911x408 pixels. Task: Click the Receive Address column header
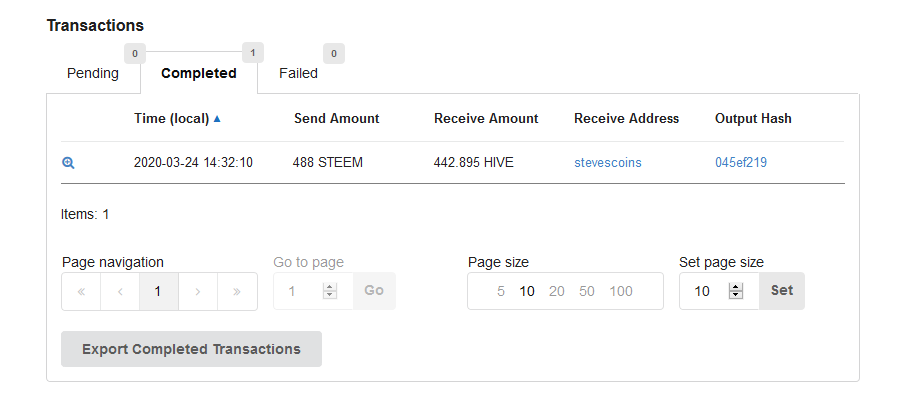[x=626, y=119]
